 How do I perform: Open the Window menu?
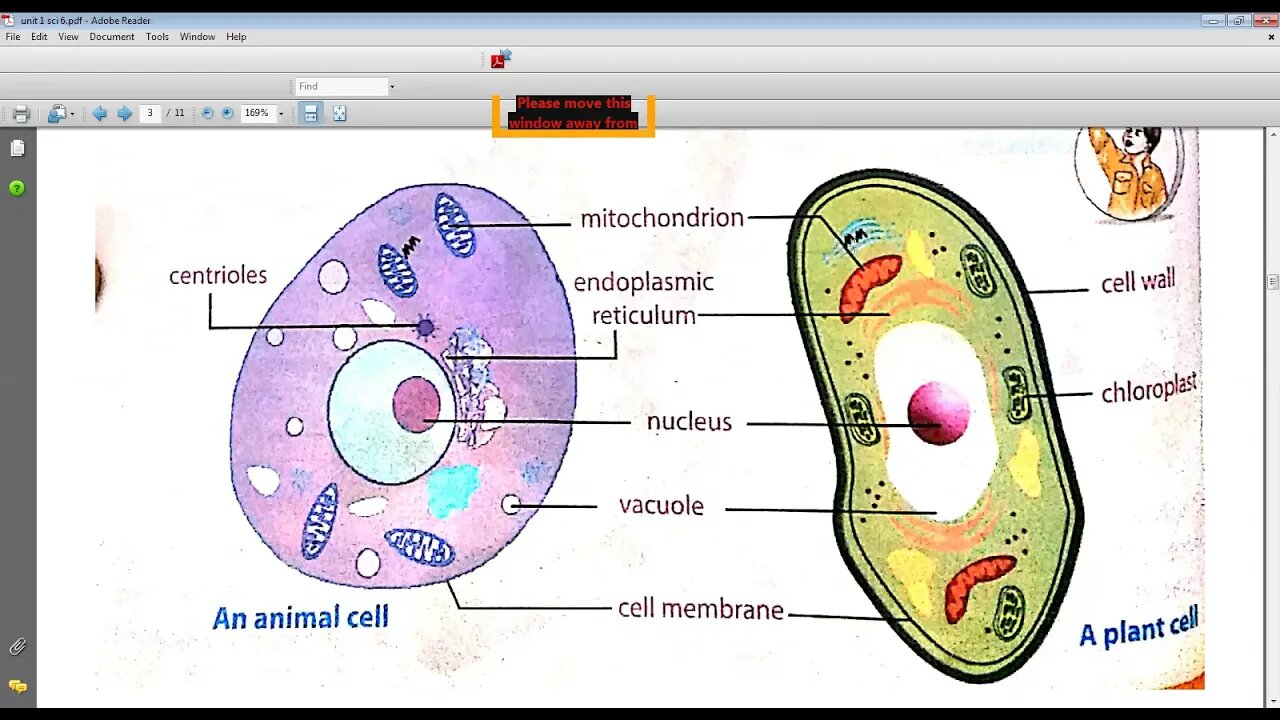pyautogui.click(x=197, y=37)
